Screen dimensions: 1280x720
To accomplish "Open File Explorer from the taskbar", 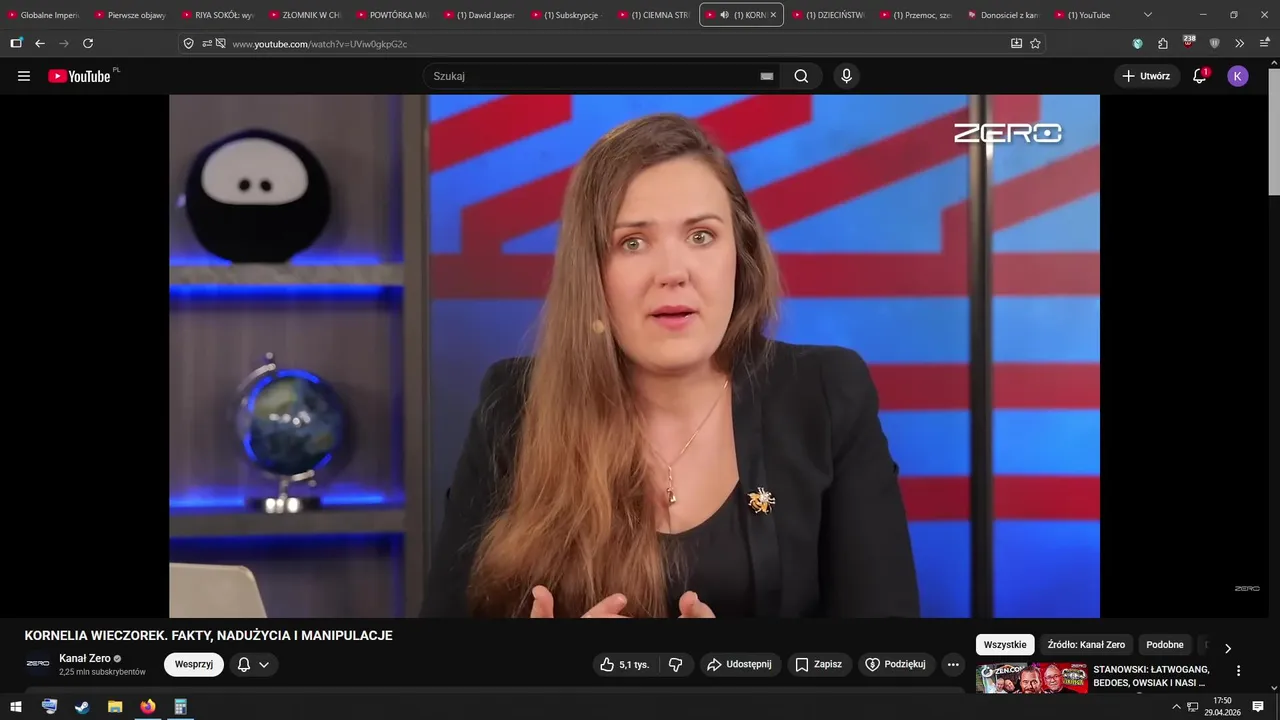I will pyautogui.click(x=115, y=707).
